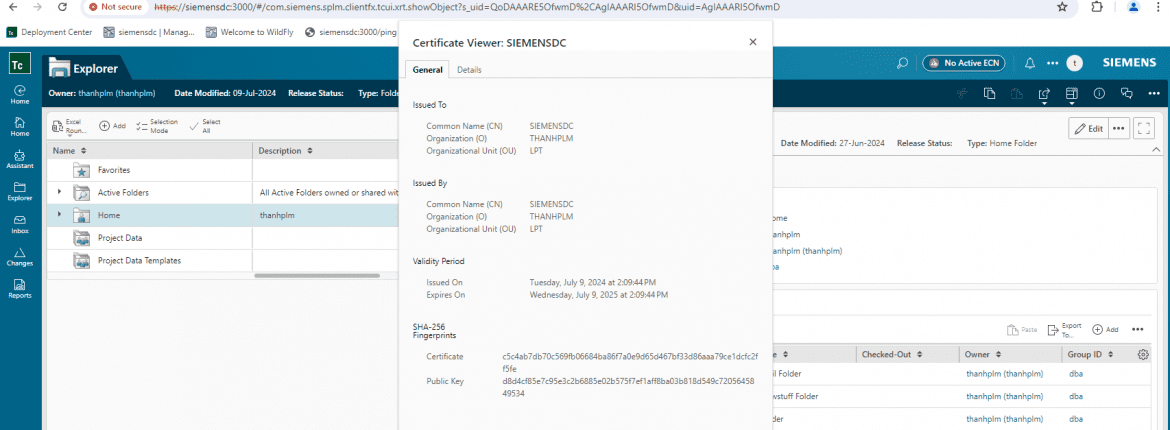Expand the Active Folders tree node
1170x430 pixels.
[x=60, y=192]
